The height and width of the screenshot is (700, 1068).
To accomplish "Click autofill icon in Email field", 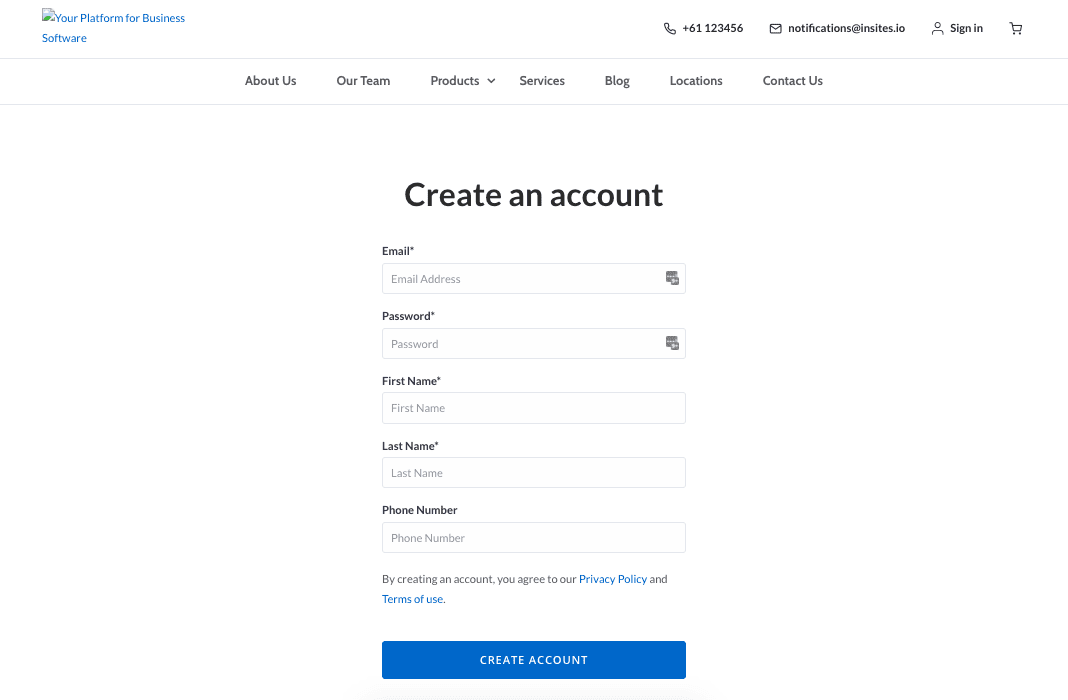I will pyautogui.click(x=673, y=278).
